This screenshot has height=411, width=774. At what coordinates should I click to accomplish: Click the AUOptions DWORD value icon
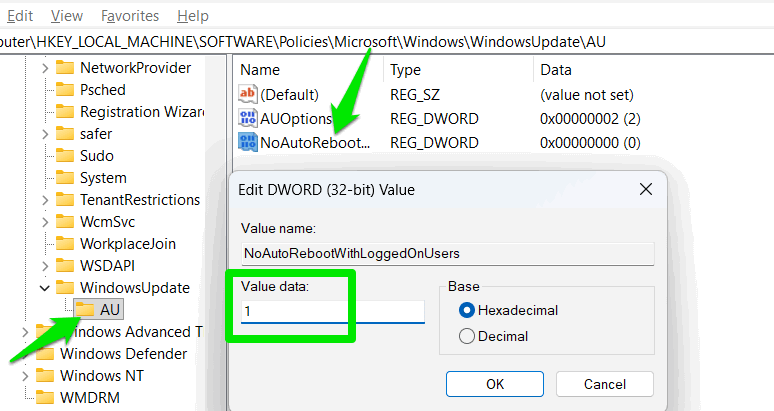[248, 118]
